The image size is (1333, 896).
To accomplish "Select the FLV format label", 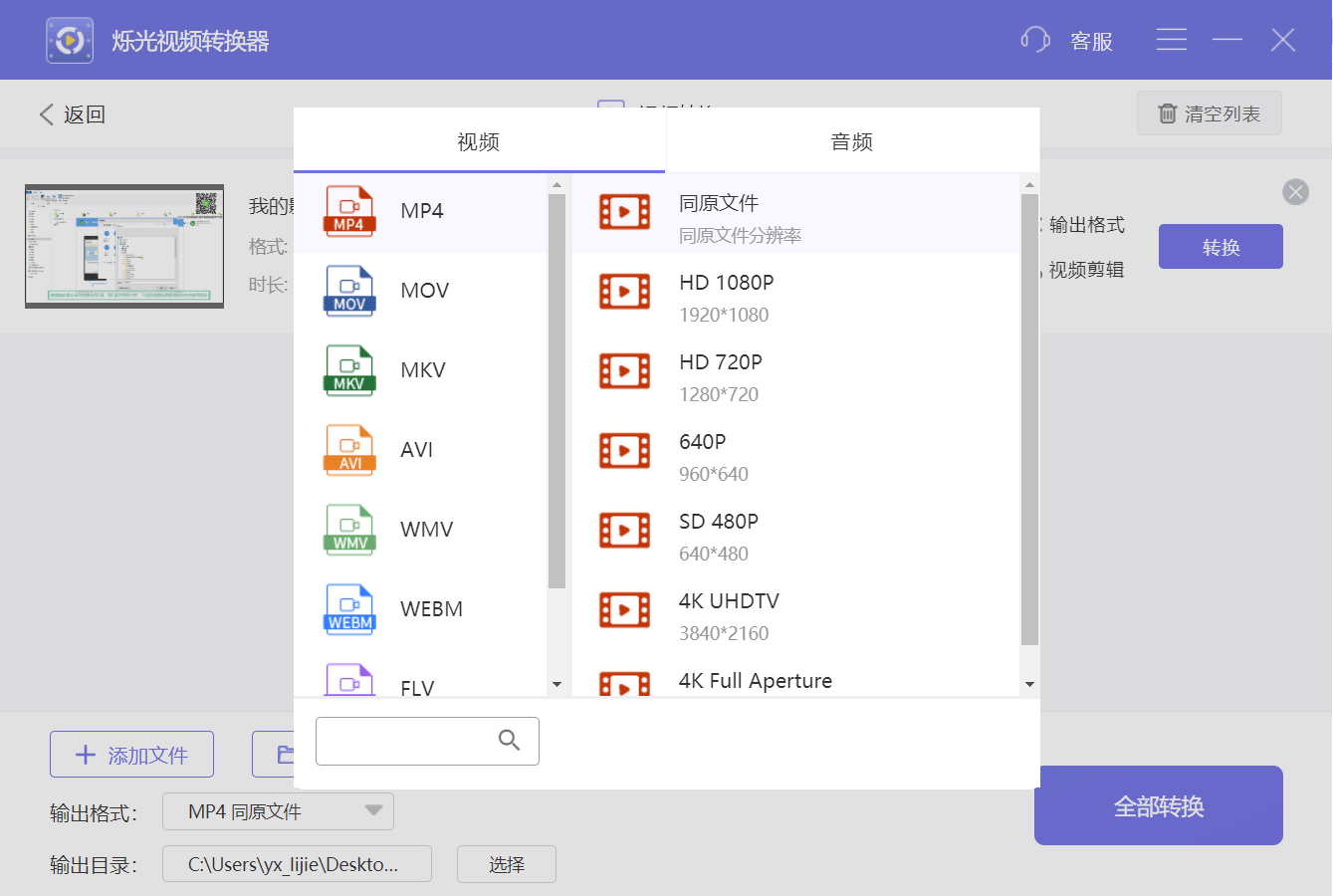I will [x=417, y=688].
